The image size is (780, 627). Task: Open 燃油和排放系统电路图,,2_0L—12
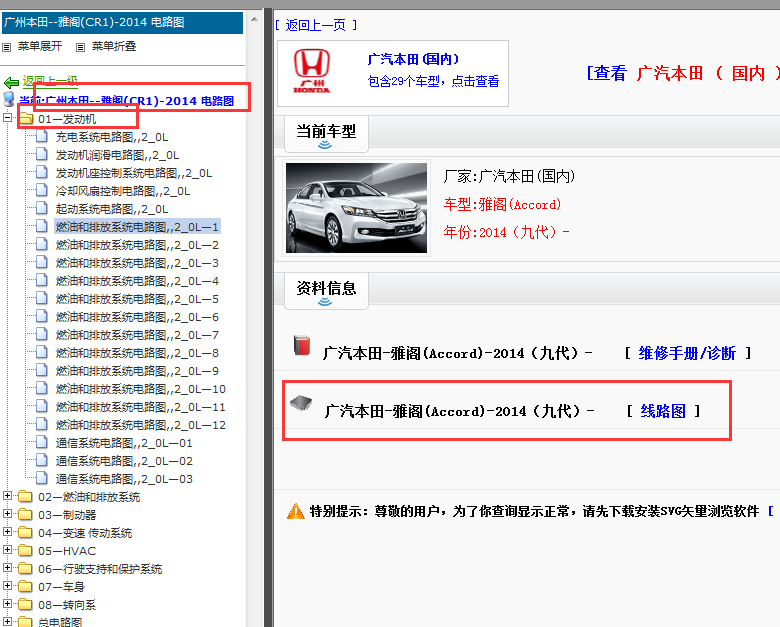coord(140,425)
